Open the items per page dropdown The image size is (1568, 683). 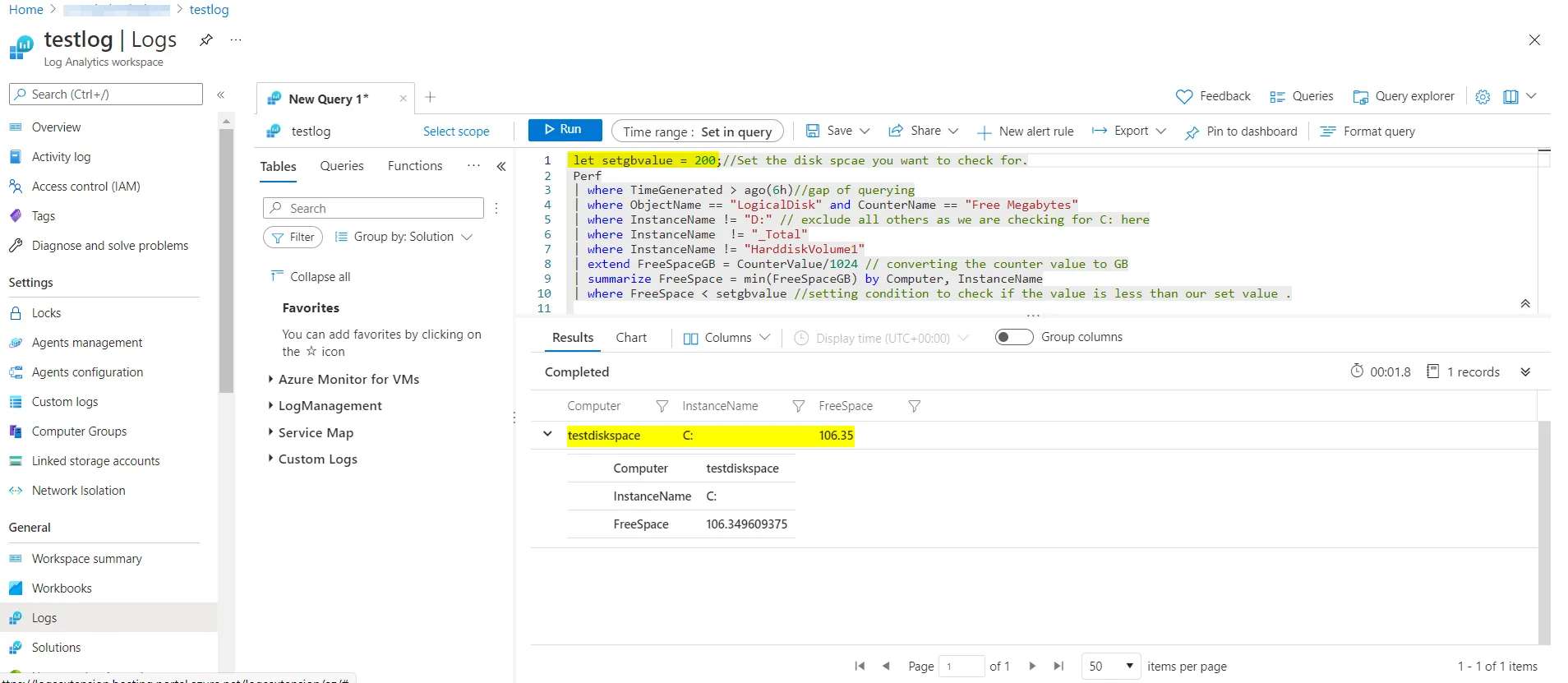tap(1112, 666)
